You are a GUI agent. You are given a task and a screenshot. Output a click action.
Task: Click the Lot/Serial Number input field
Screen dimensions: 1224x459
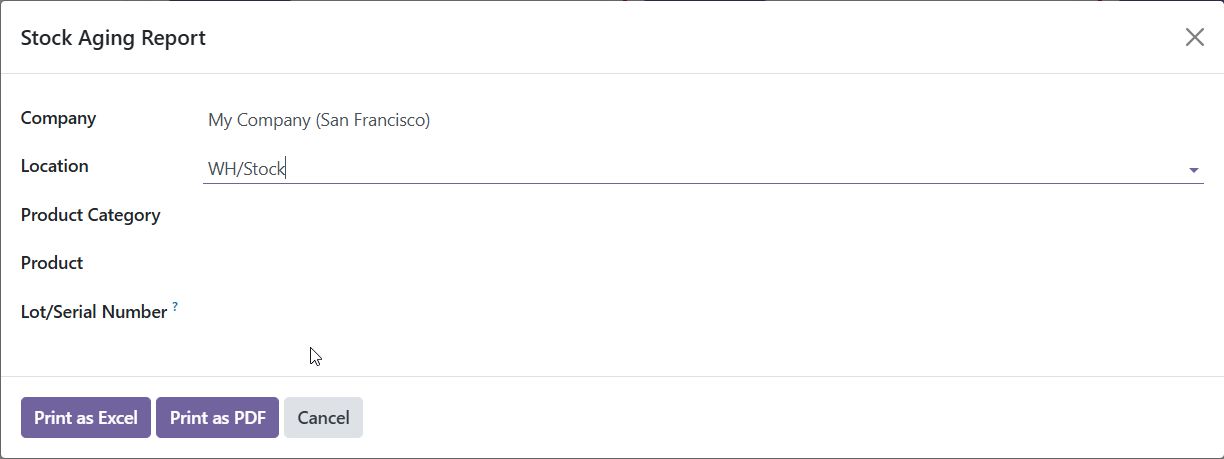[700, 312]
